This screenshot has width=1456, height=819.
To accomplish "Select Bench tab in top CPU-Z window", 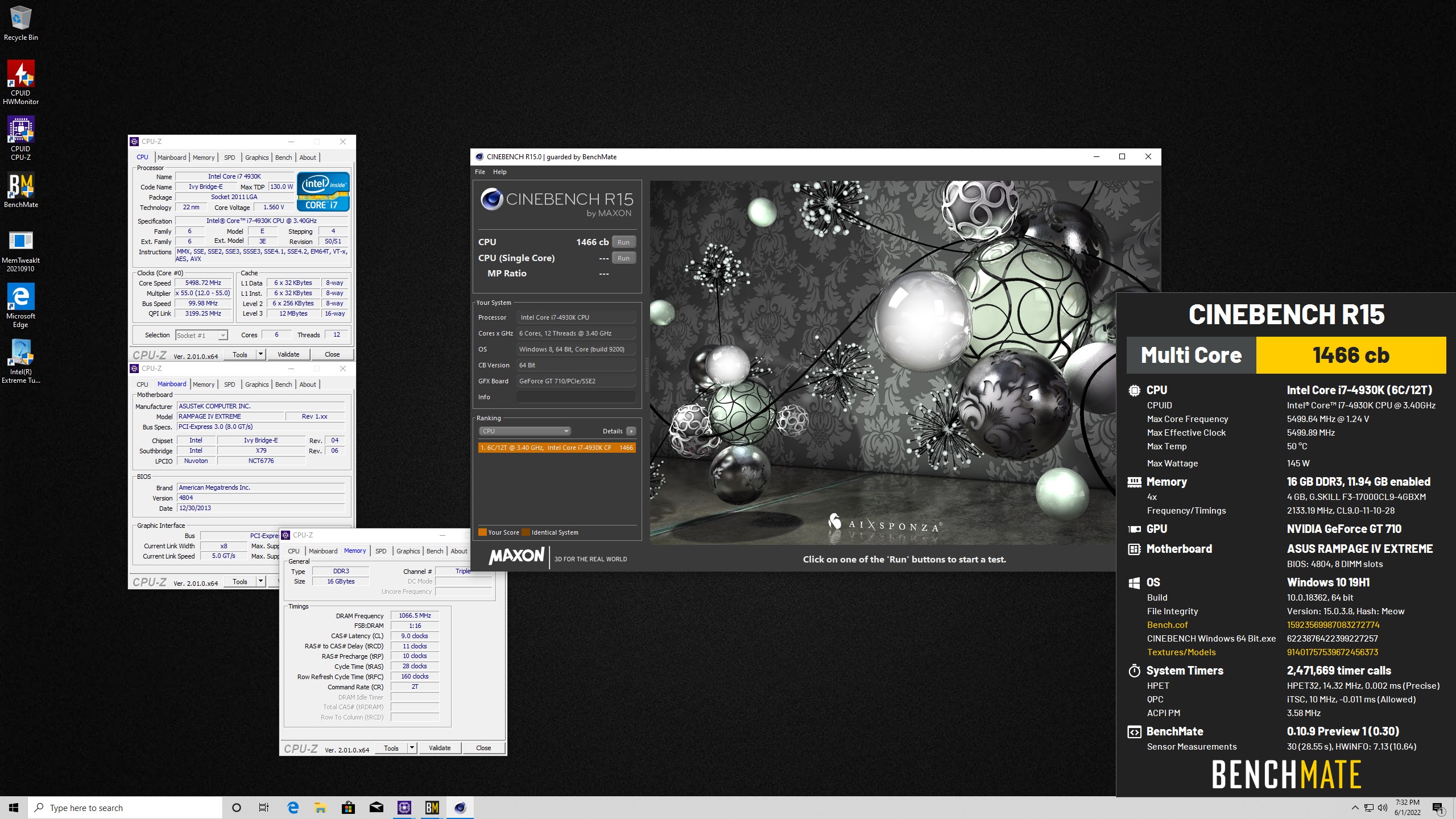I will click(x=283, y=158).
